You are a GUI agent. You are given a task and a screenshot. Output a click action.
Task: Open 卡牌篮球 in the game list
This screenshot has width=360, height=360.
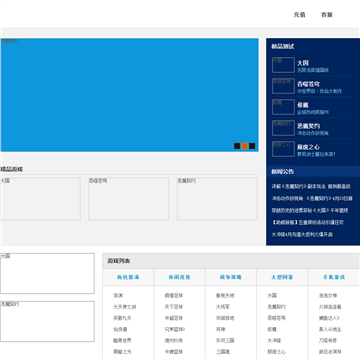pos(174,352)
